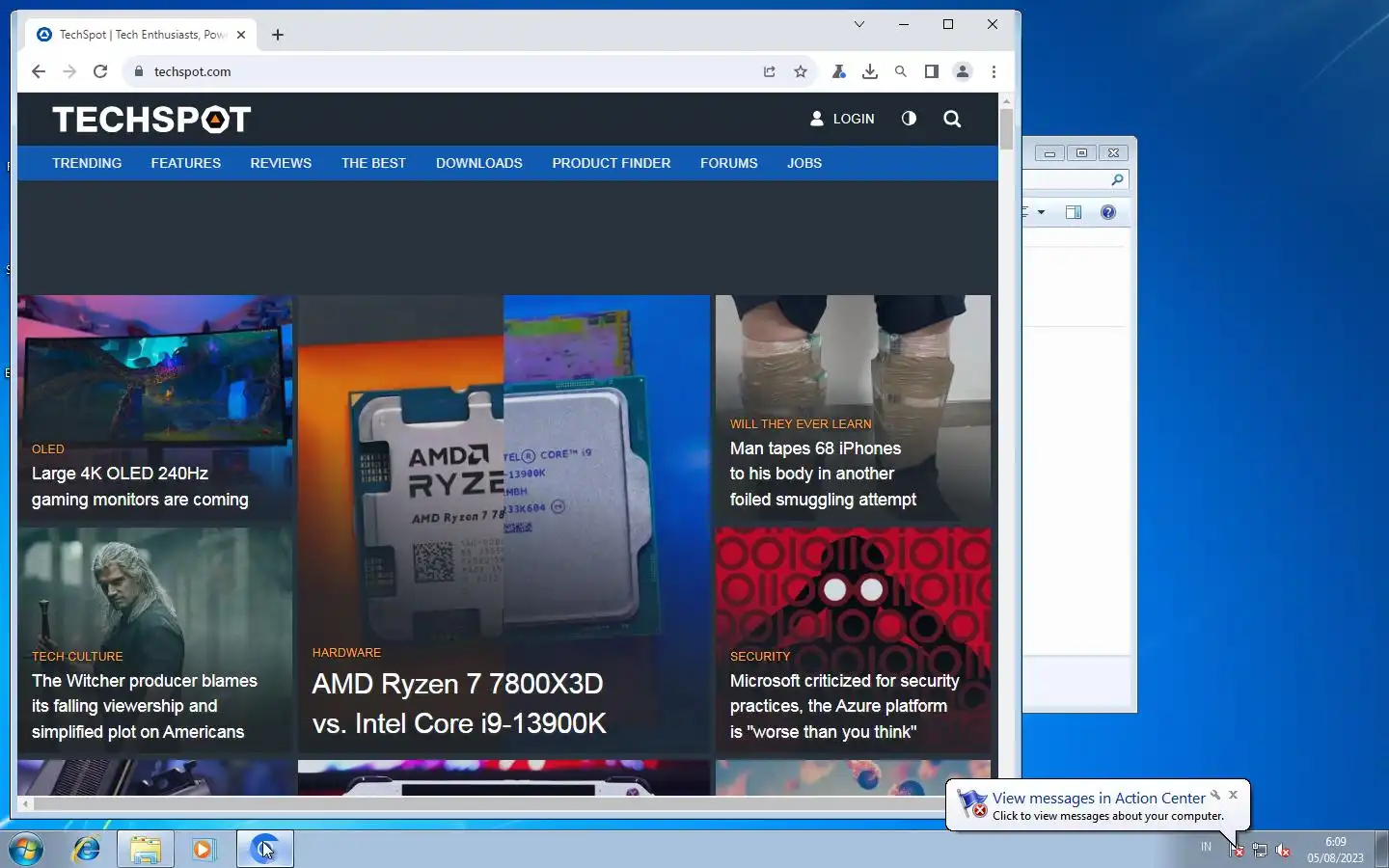Click the muted volume tray icon

pos(1283,850)
